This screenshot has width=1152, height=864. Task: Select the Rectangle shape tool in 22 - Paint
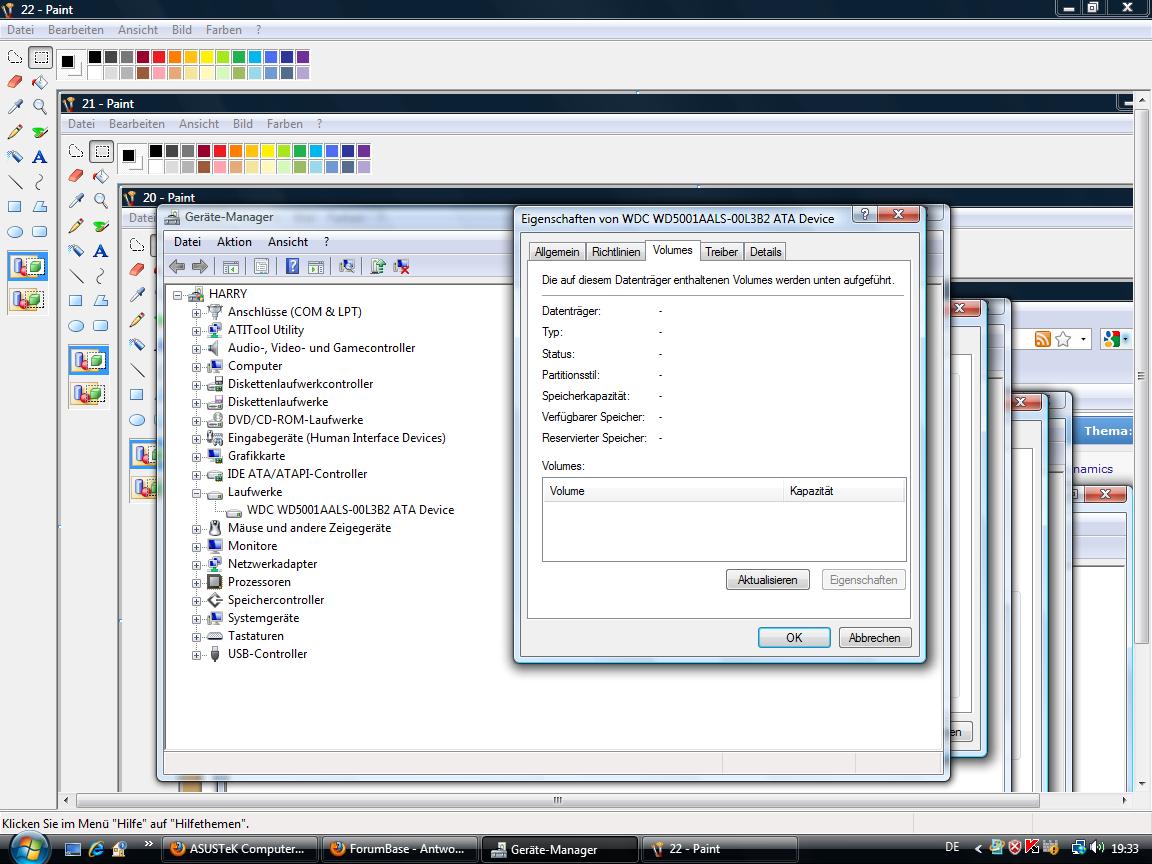pos(15,207)
